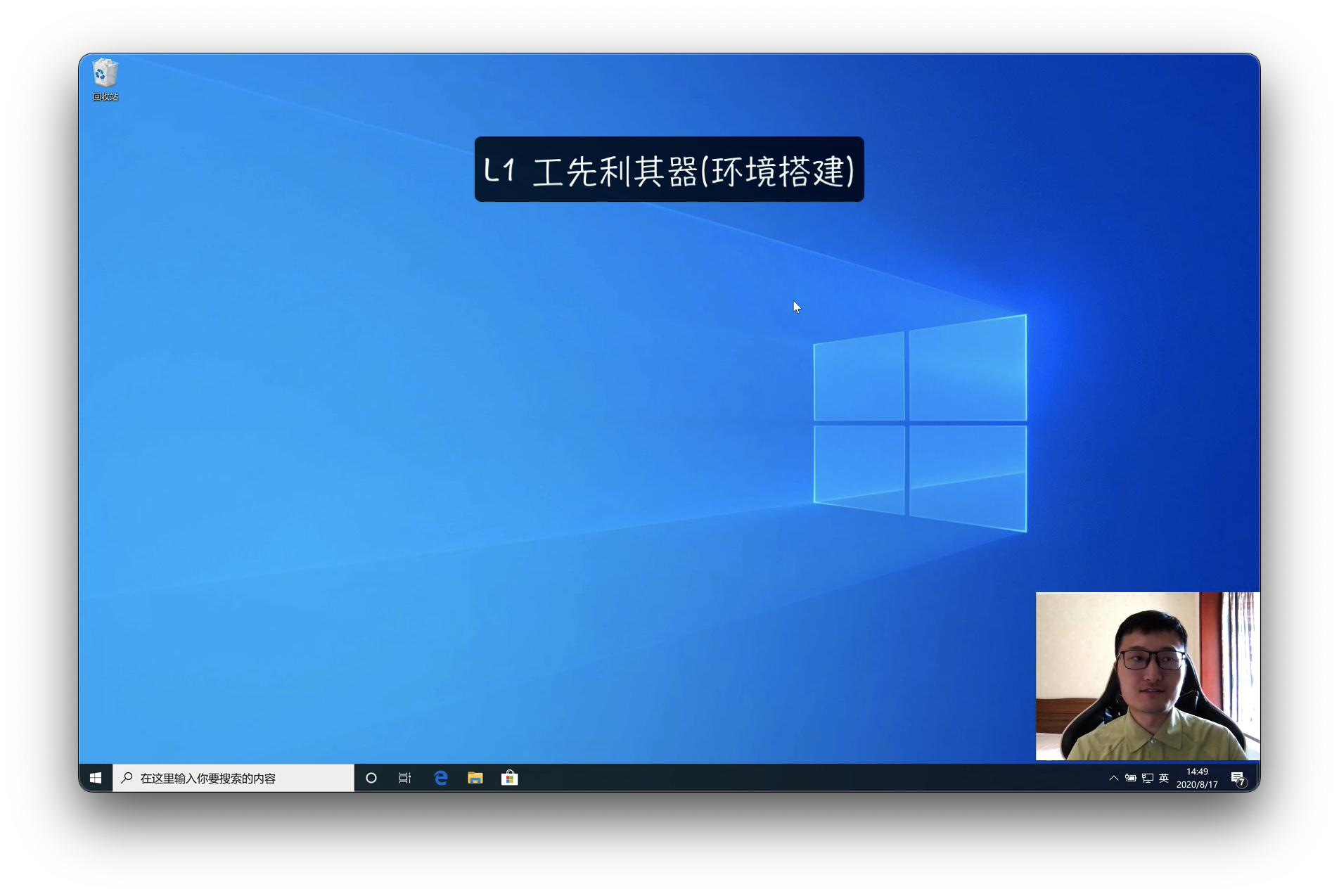The image size is (1339, 896).
Task: Launch Microsoft Edge from the taskbar
Action: point(441,778)
